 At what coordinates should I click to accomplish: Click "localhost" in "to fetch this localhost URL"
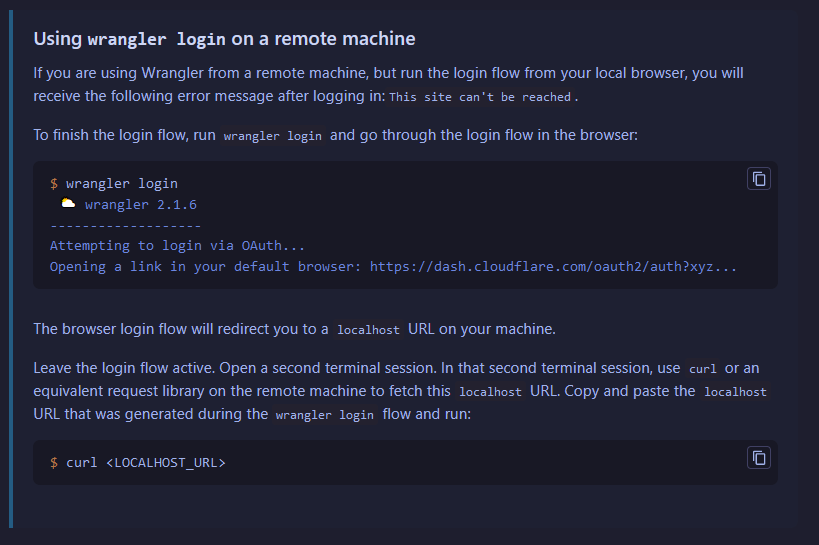click(489, 392)
